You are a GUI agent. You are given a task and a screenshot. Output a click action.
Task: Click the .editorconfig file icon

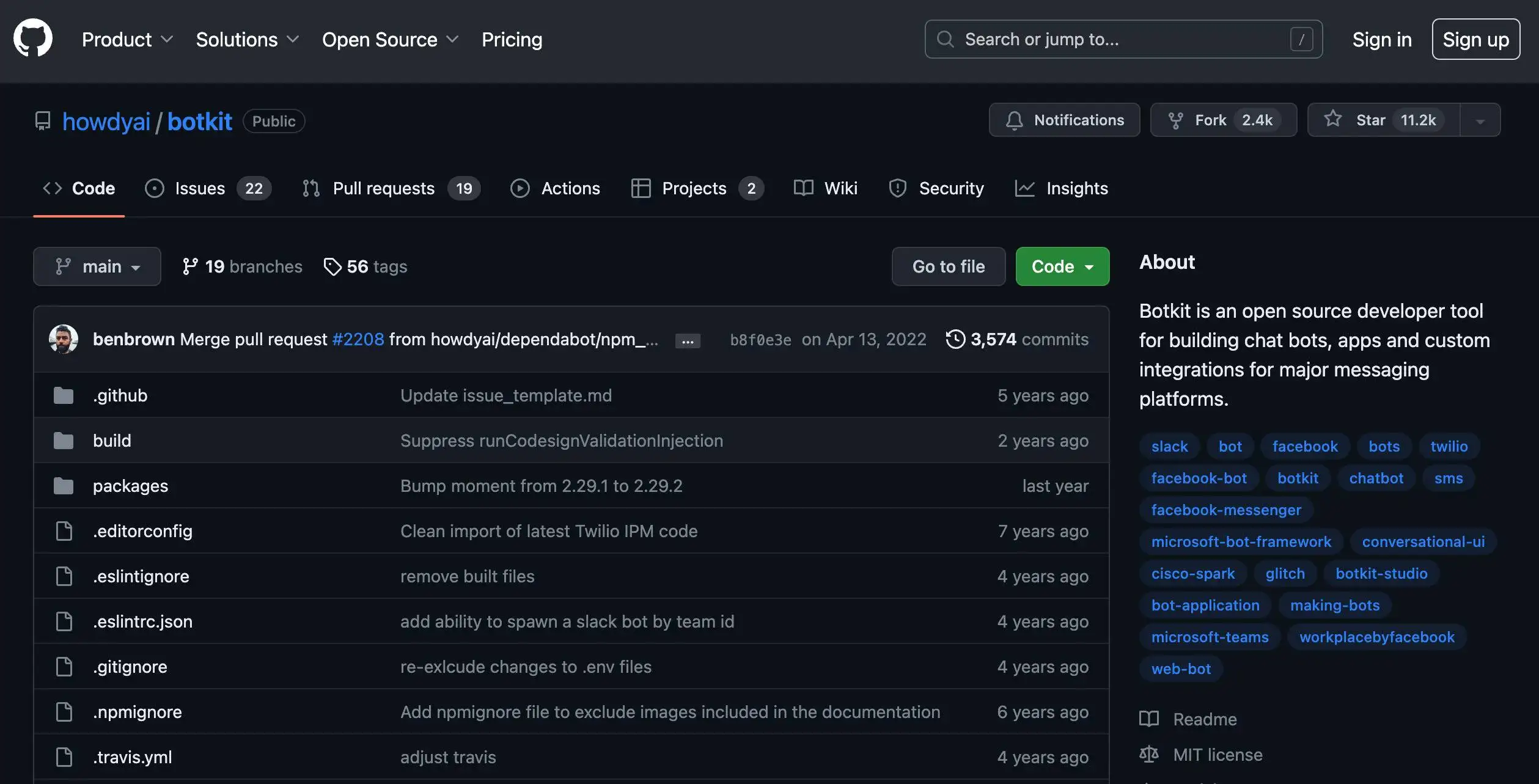64,531
